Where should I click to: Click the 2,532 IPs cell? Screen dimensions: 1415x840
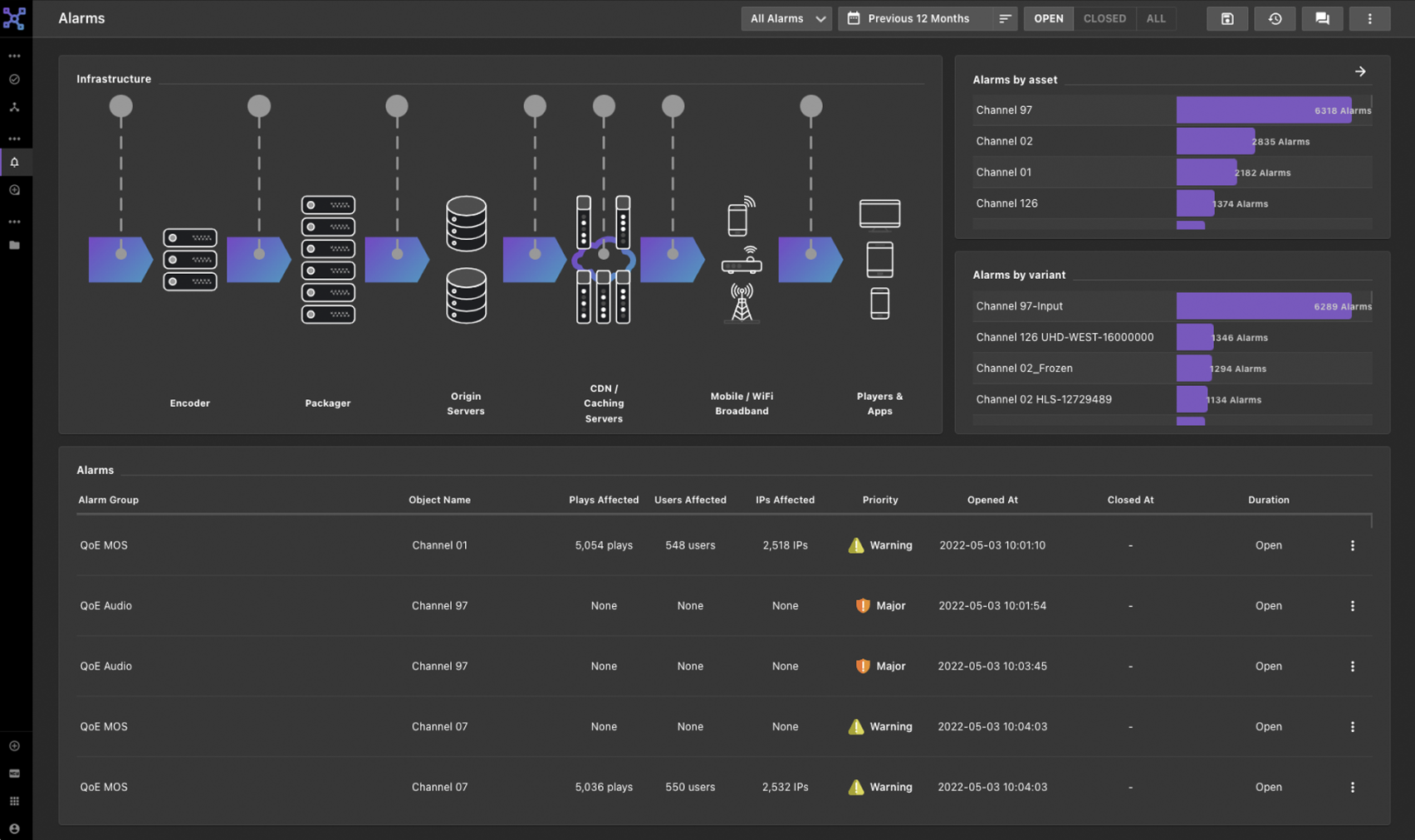click(x=785, y=787)
